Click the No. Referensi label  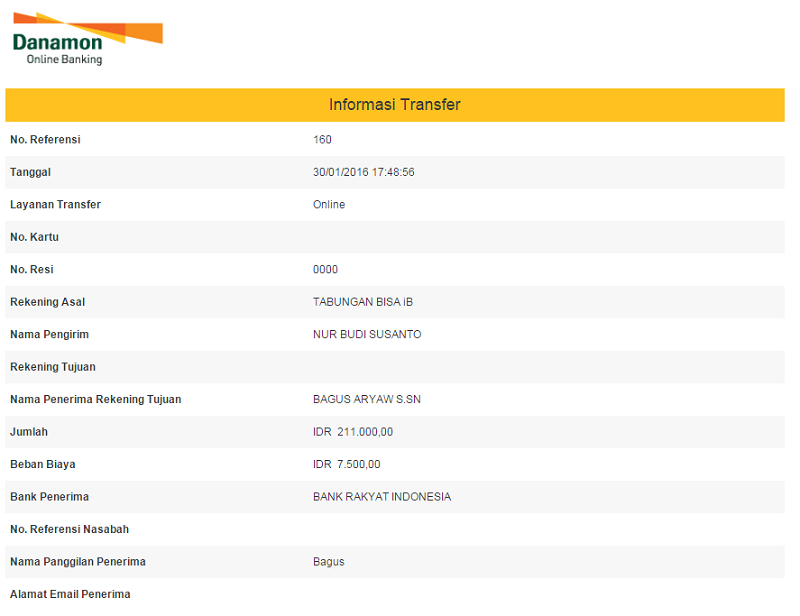(45, 140)
